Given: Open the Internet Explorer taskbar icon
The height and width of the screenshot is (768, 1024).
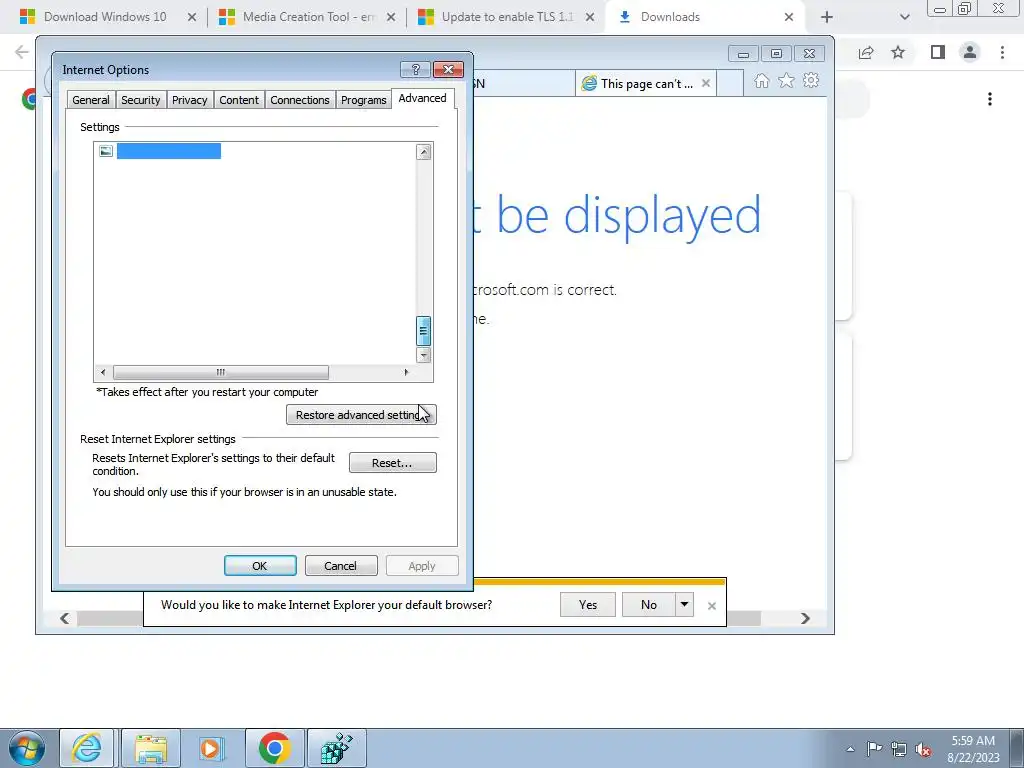Looking at the screenshot, I should (x=87, y=748).
